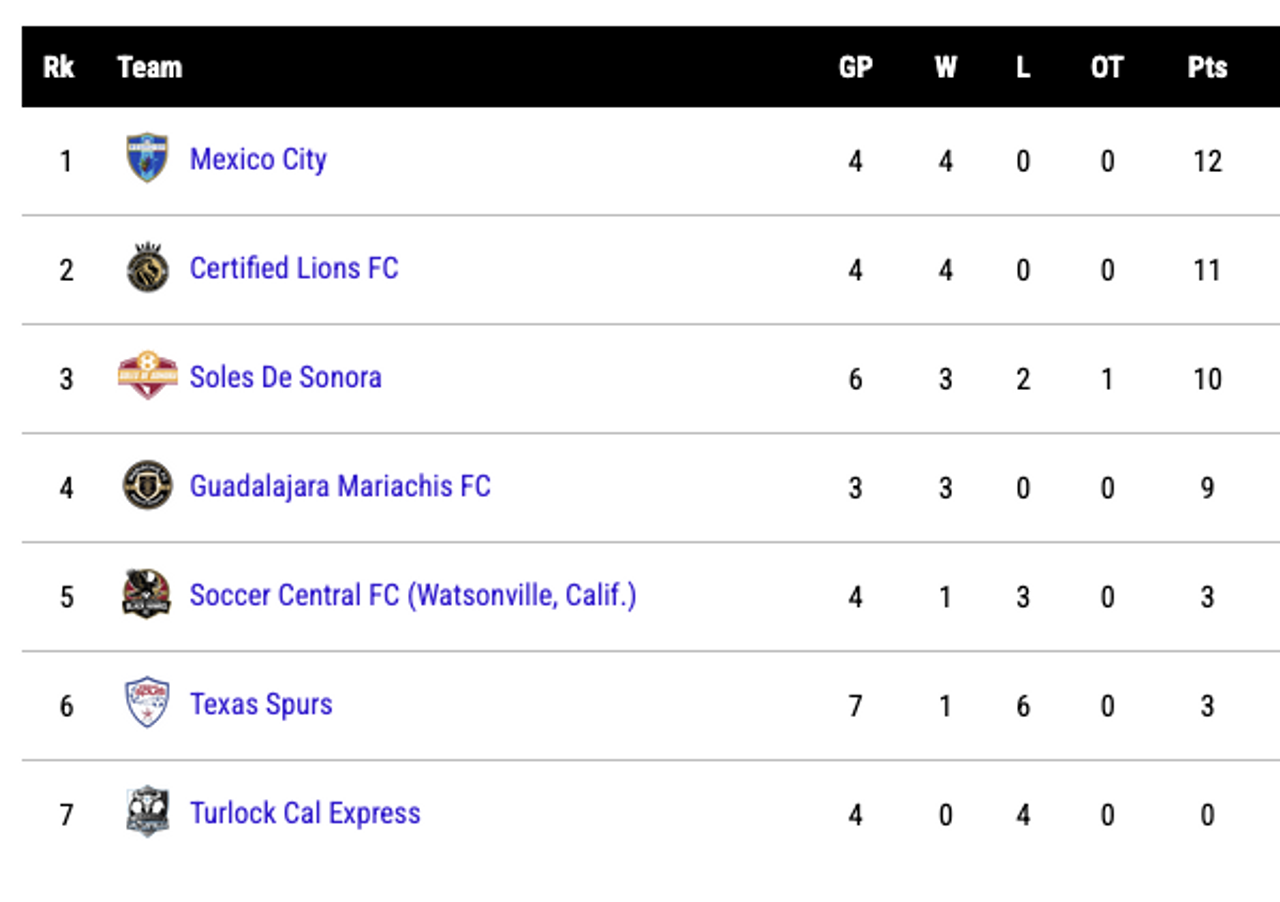Visit the Guadalajara Mariachis FC link
Image resolution: width=1280 pixels, height=902 pixels.
tap(340, 486)
